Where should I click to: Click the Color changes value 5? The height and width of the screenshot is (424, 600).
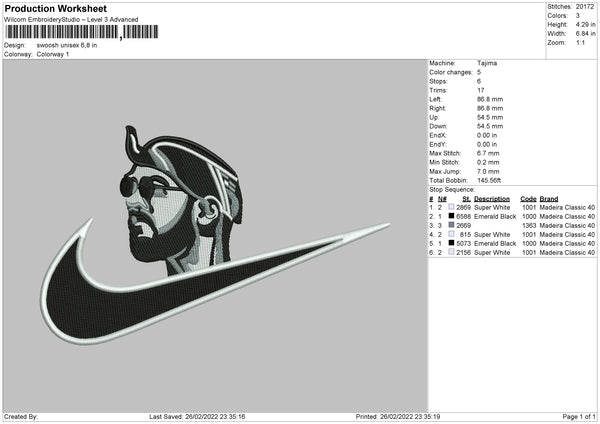479,72
